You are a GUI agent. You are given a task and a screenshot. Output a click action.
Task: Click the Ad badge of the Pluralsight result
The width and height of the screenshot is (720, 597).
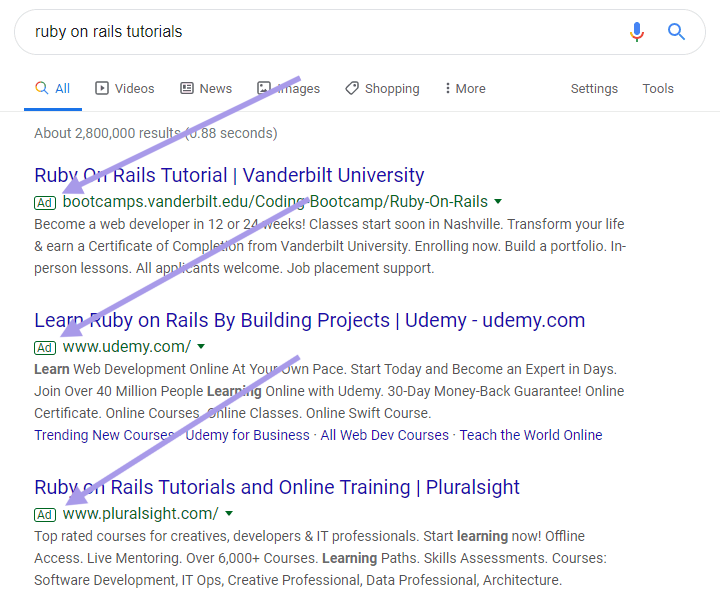tap(45, 515)
